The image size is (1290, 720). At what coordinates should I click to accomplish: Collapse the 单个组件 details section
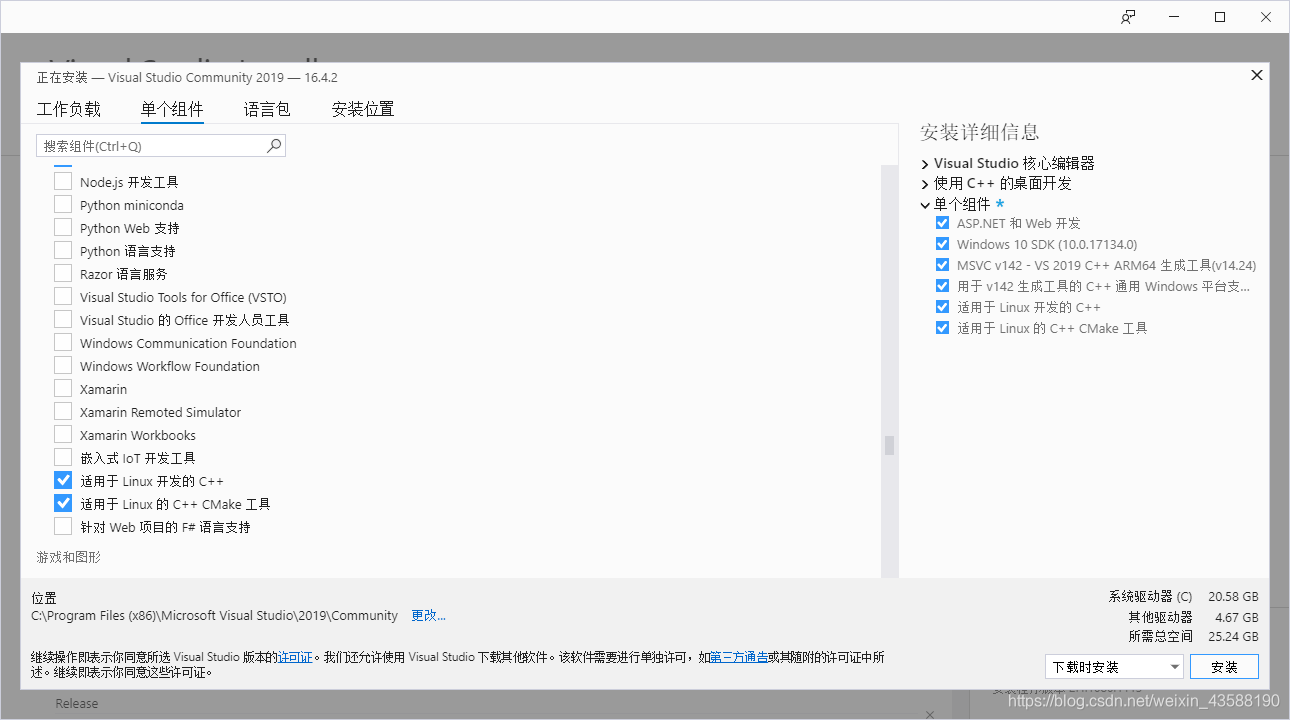[925, 204]
